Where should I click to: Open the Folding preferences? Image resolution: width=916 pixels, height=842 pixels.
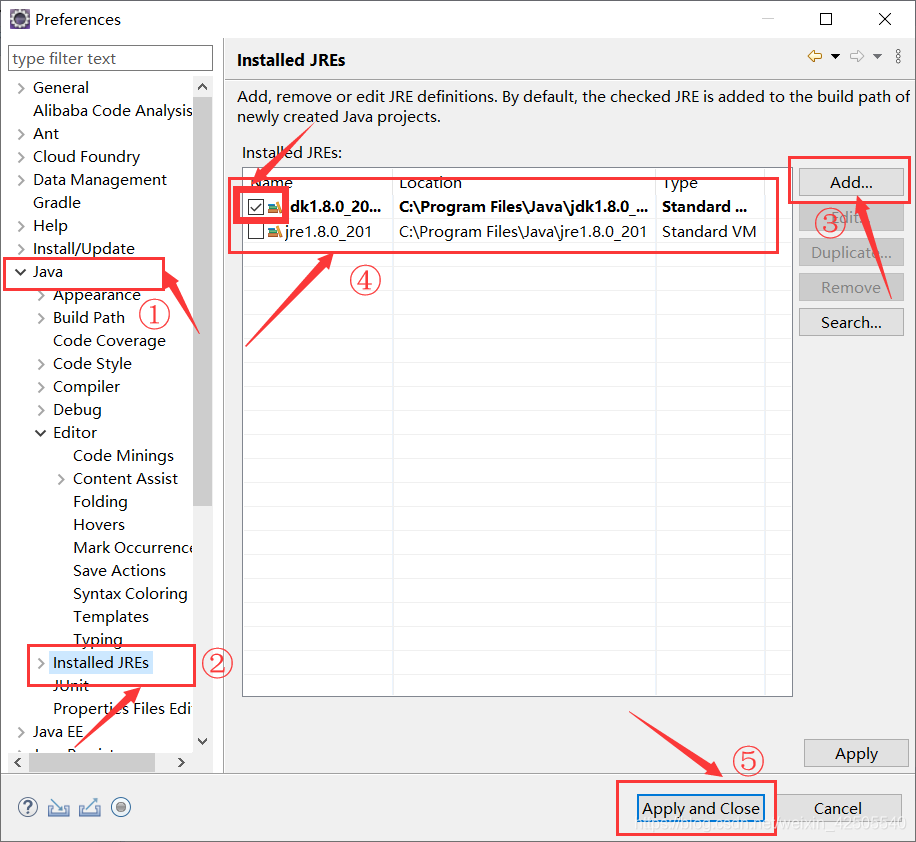click(x=100, y=501)
